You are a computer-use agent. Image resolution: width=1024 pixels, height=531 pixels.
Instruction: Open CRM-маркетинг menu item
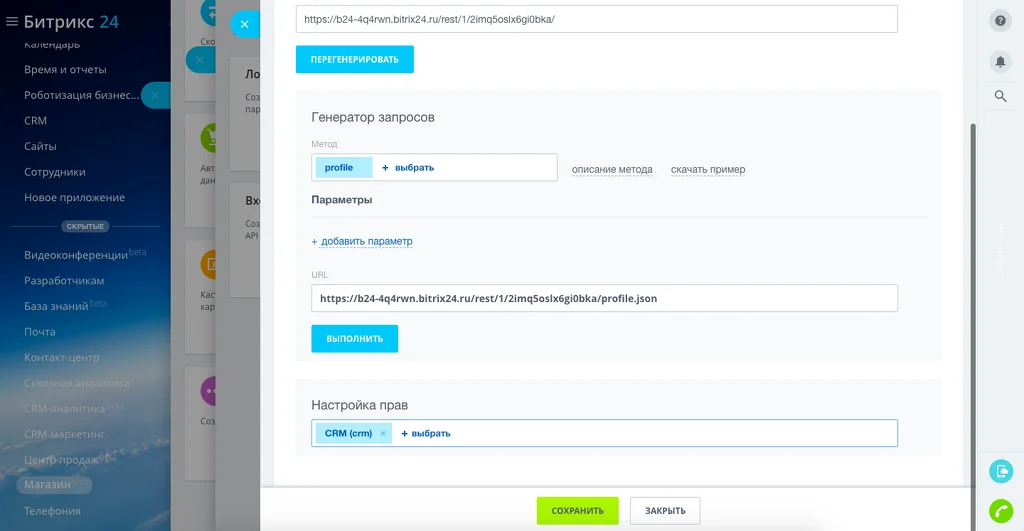[65, 434]
